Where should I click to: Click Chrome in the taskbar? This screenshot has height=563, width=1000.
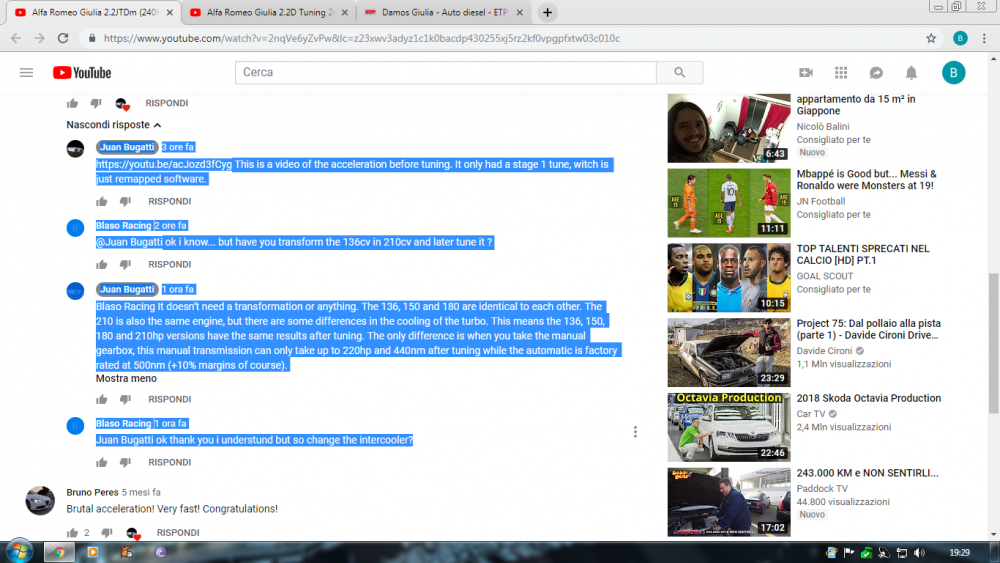click(x=59, y=552)
